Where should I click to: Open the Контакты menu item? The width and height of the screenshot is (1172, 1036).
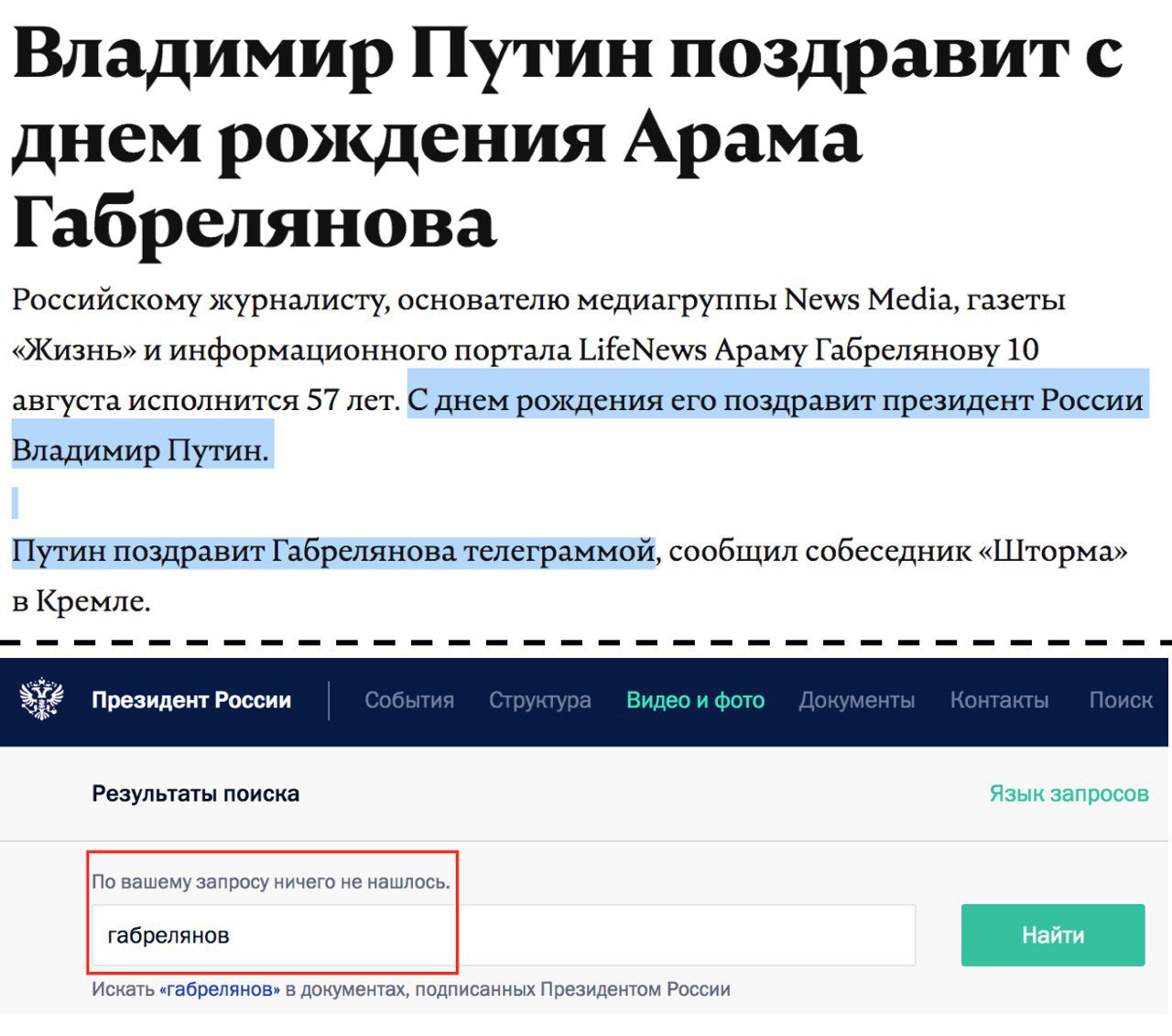pos(1000,700)
